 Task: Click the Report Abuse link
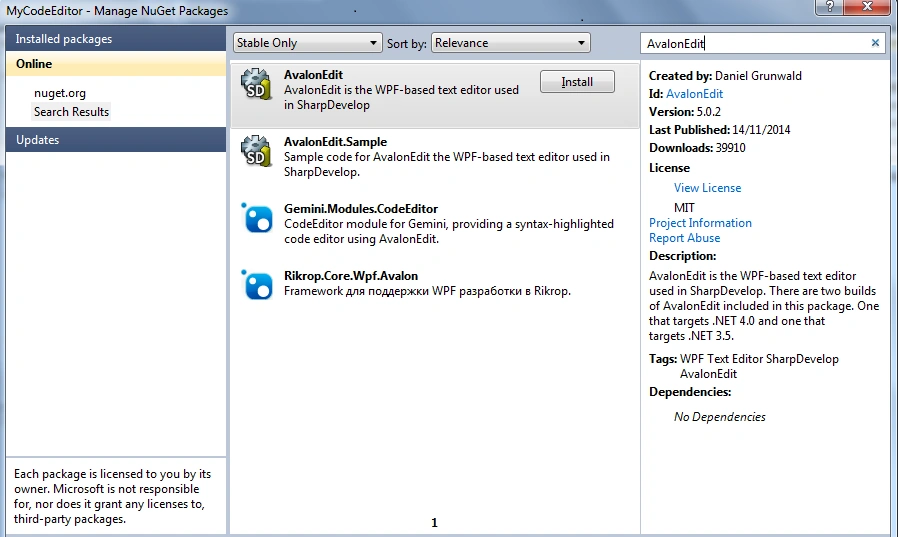tap(684, 238)
